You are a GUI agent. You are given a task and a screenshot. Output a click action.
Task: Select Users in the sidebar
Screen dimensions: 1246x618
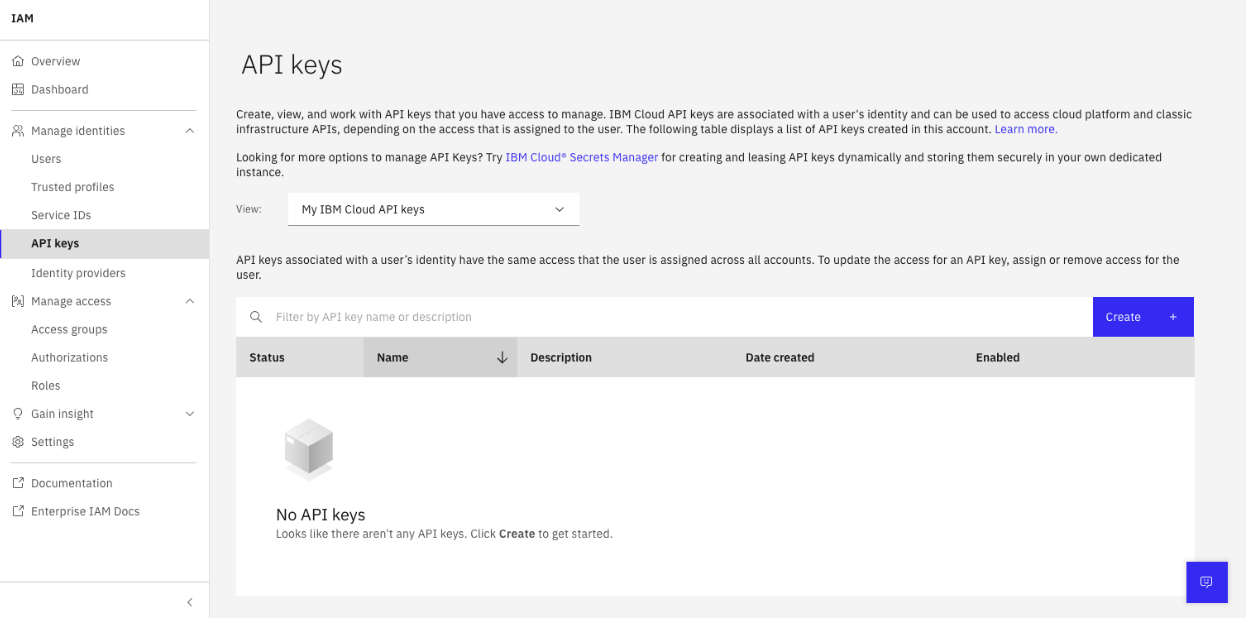tap(48, 158)
